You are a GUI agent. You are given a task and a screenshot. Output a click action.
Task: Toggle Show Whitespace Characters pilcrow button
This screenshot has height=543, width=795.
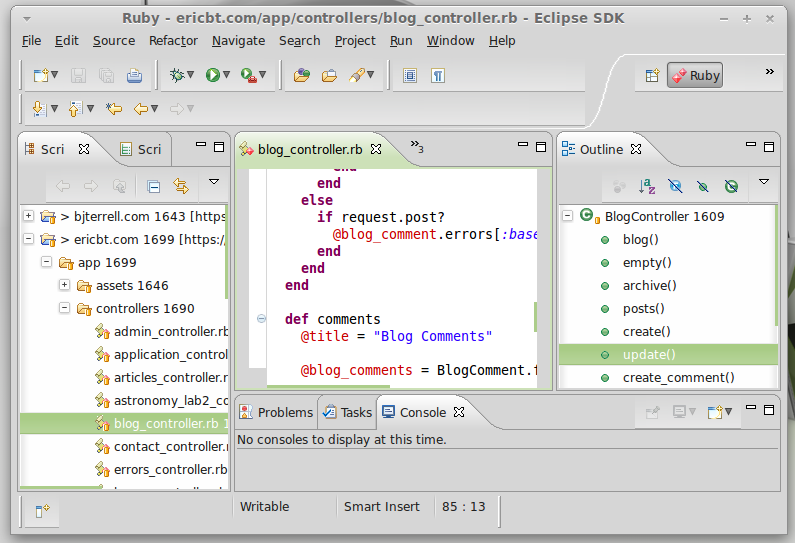(438, 75)
